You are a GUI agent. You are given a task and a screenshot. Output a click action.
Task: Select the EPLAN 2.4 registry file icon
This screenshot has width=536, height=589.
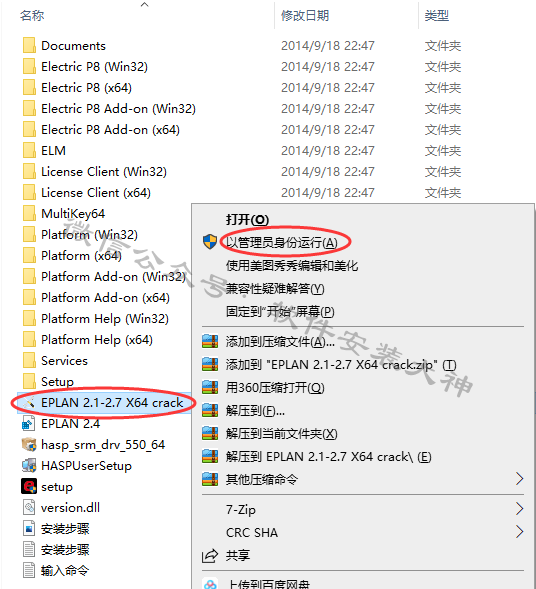pyautogui.click(x=29, y=423)
